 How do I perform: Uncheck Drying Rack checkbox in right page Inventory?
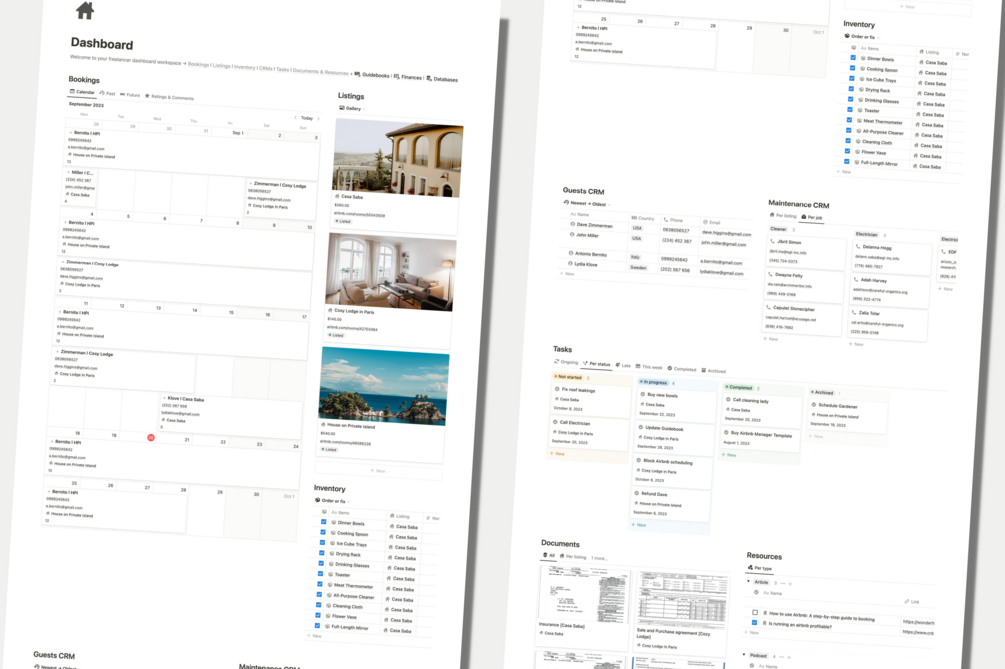[x=851, y=88]
